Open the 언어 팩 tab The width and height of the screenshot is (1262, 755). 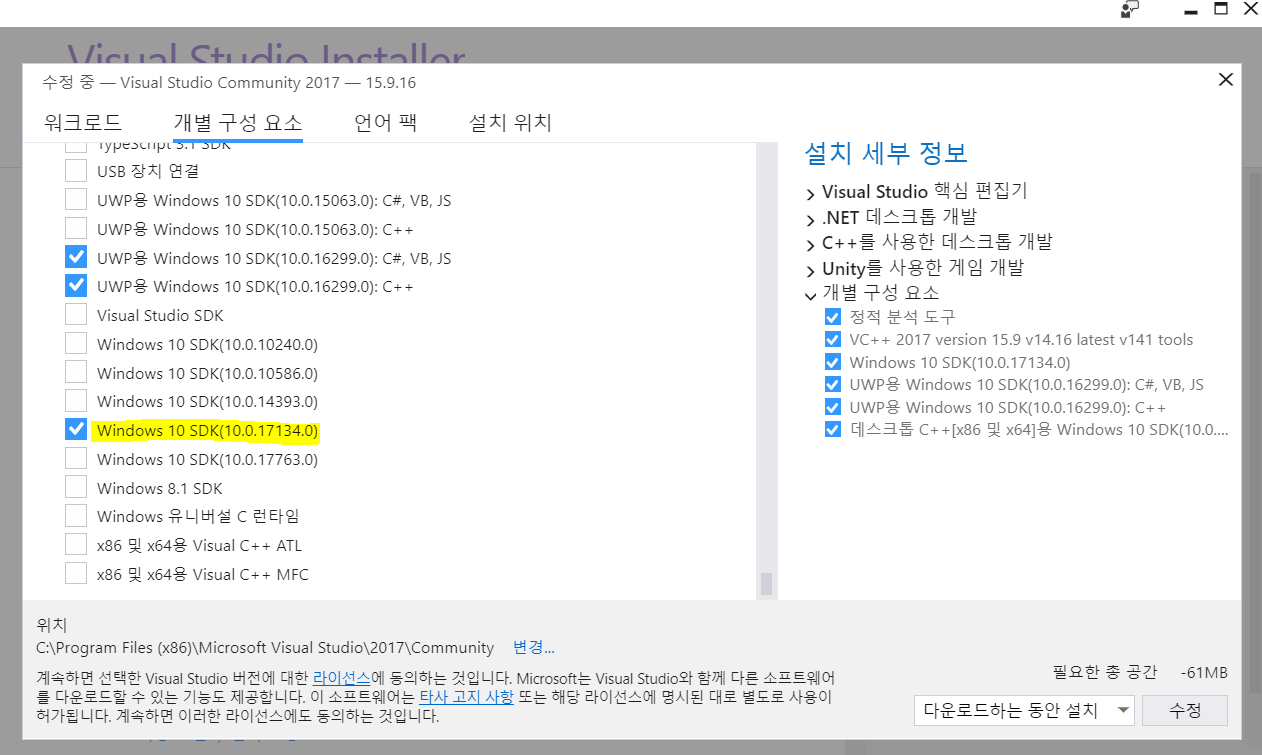386,123
